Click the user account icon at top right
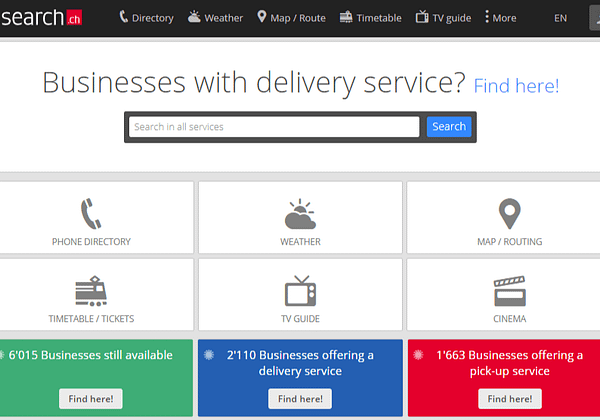Screen dimensions: 600x420 pos(592,17)
